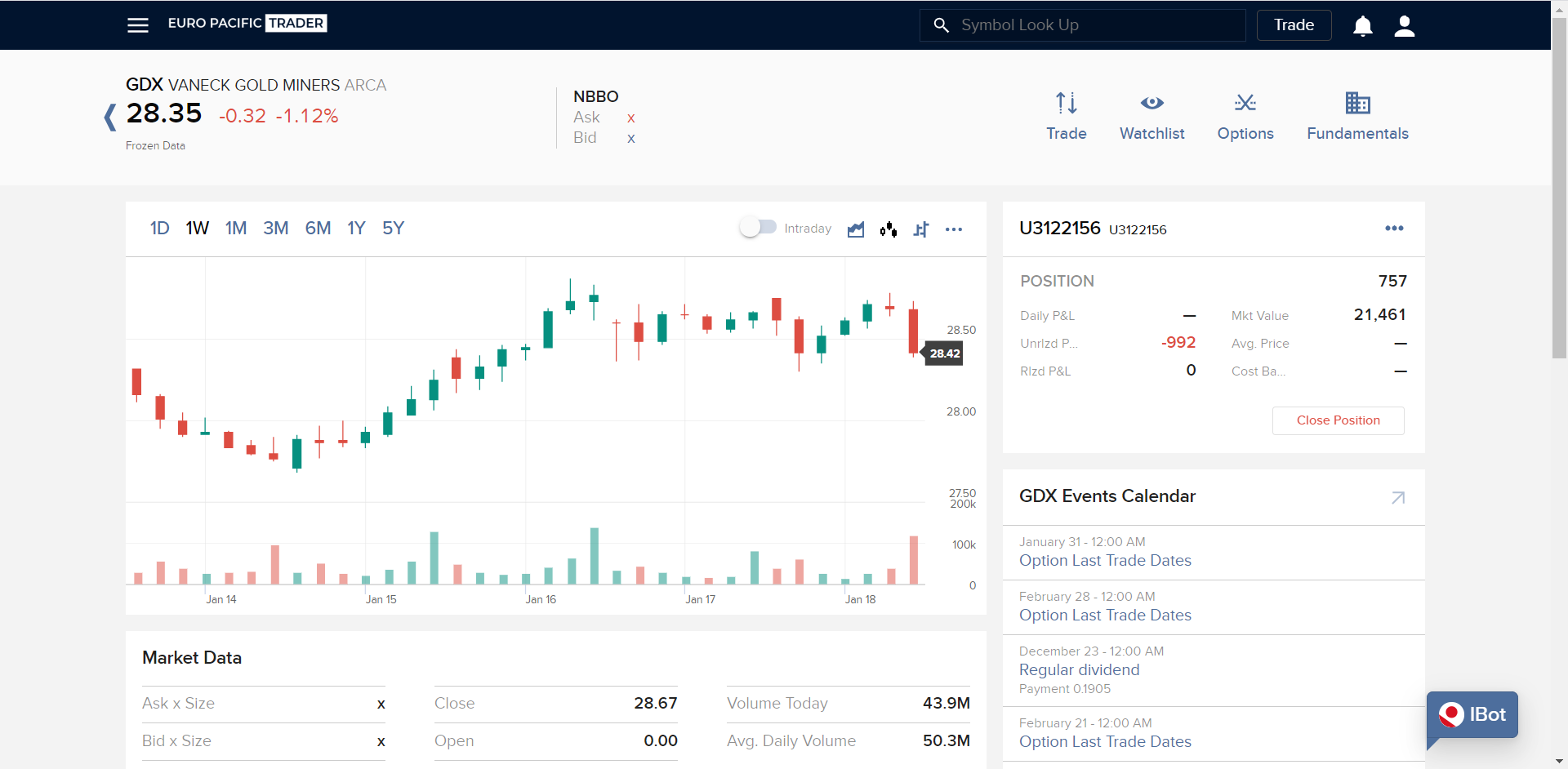Select the 1D chart range

(x=159, y=229)
